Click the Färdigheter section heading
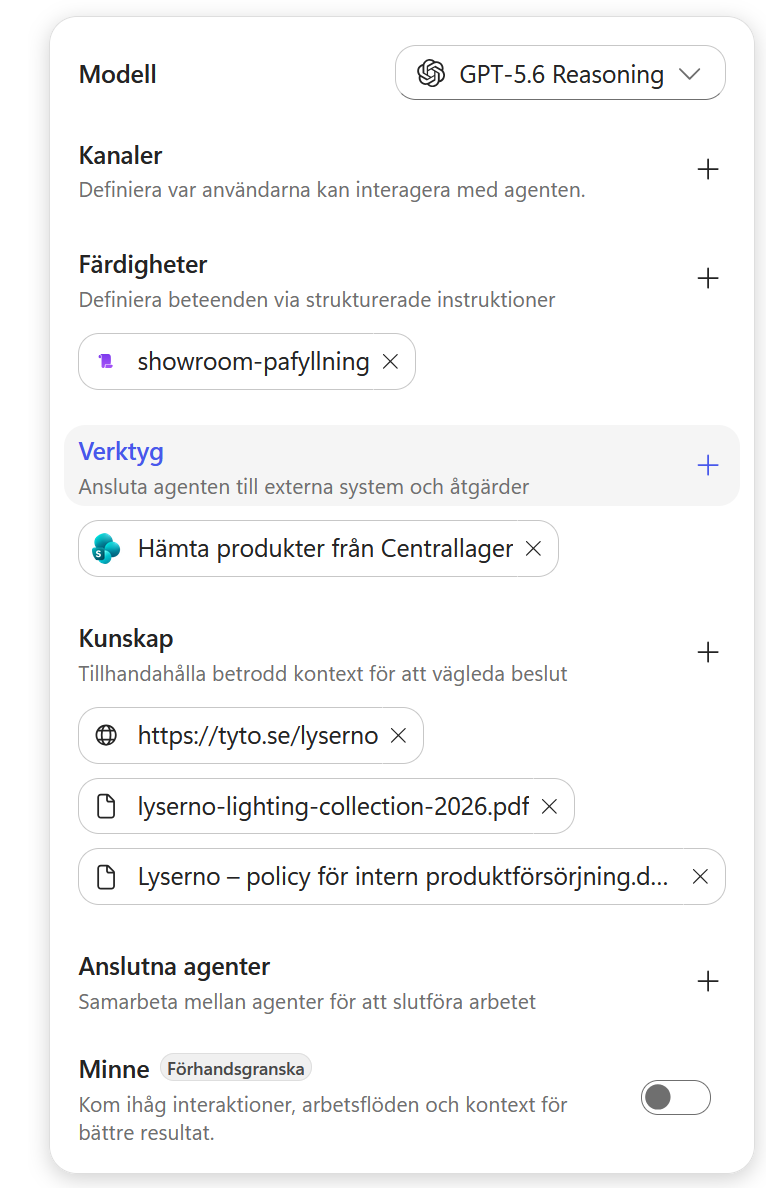 click(142, 264)
